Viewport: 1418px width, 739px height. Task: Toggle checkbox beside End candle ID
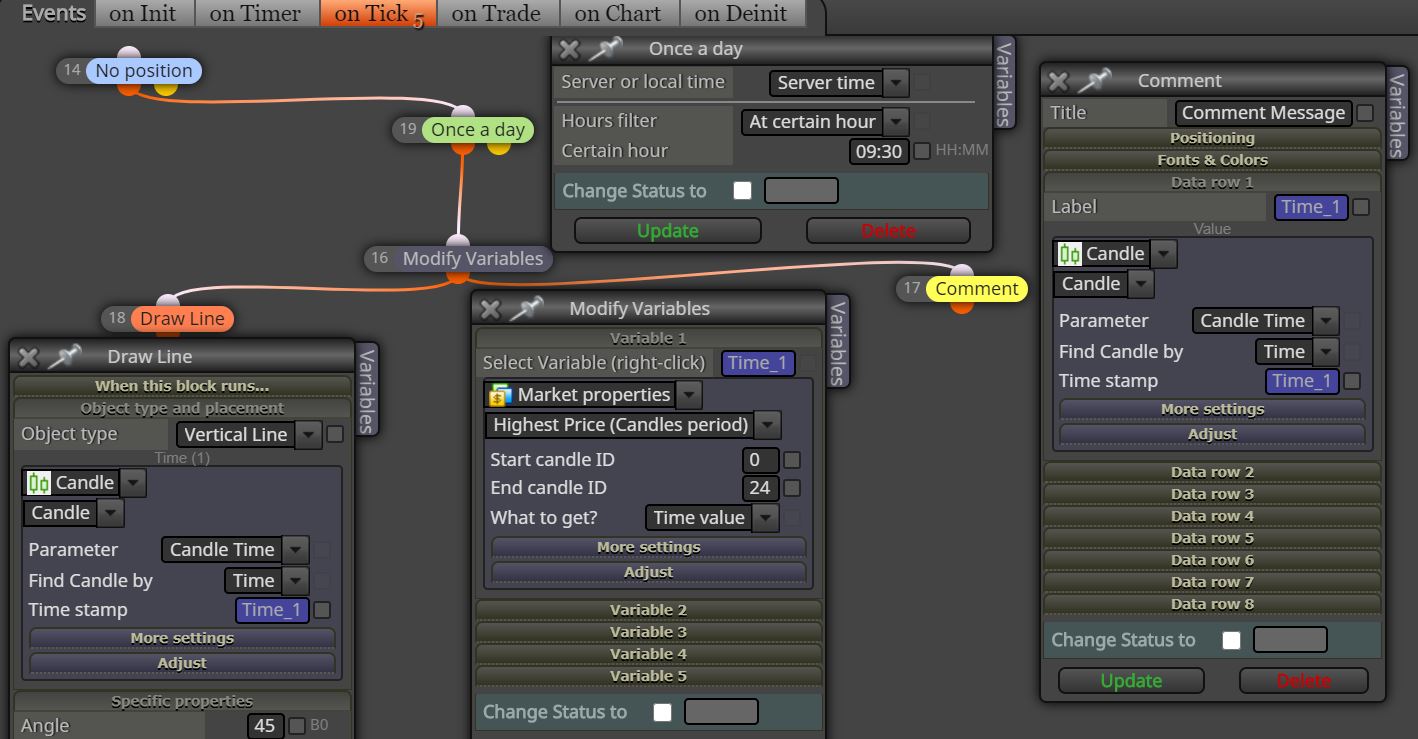pyautogui.click(x=792, y=488)
